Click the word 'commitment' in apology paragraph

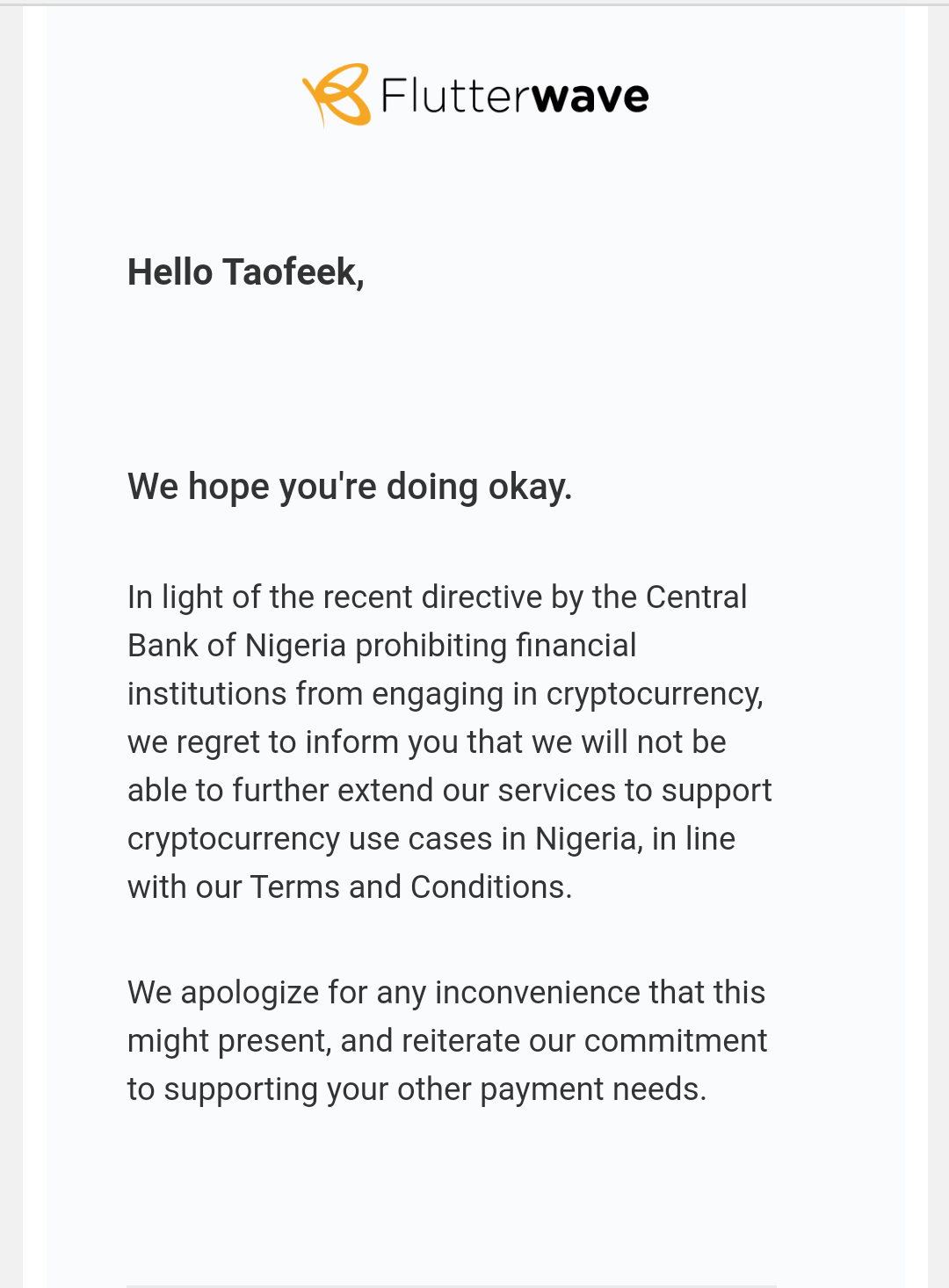click(x=675, y=1041)
